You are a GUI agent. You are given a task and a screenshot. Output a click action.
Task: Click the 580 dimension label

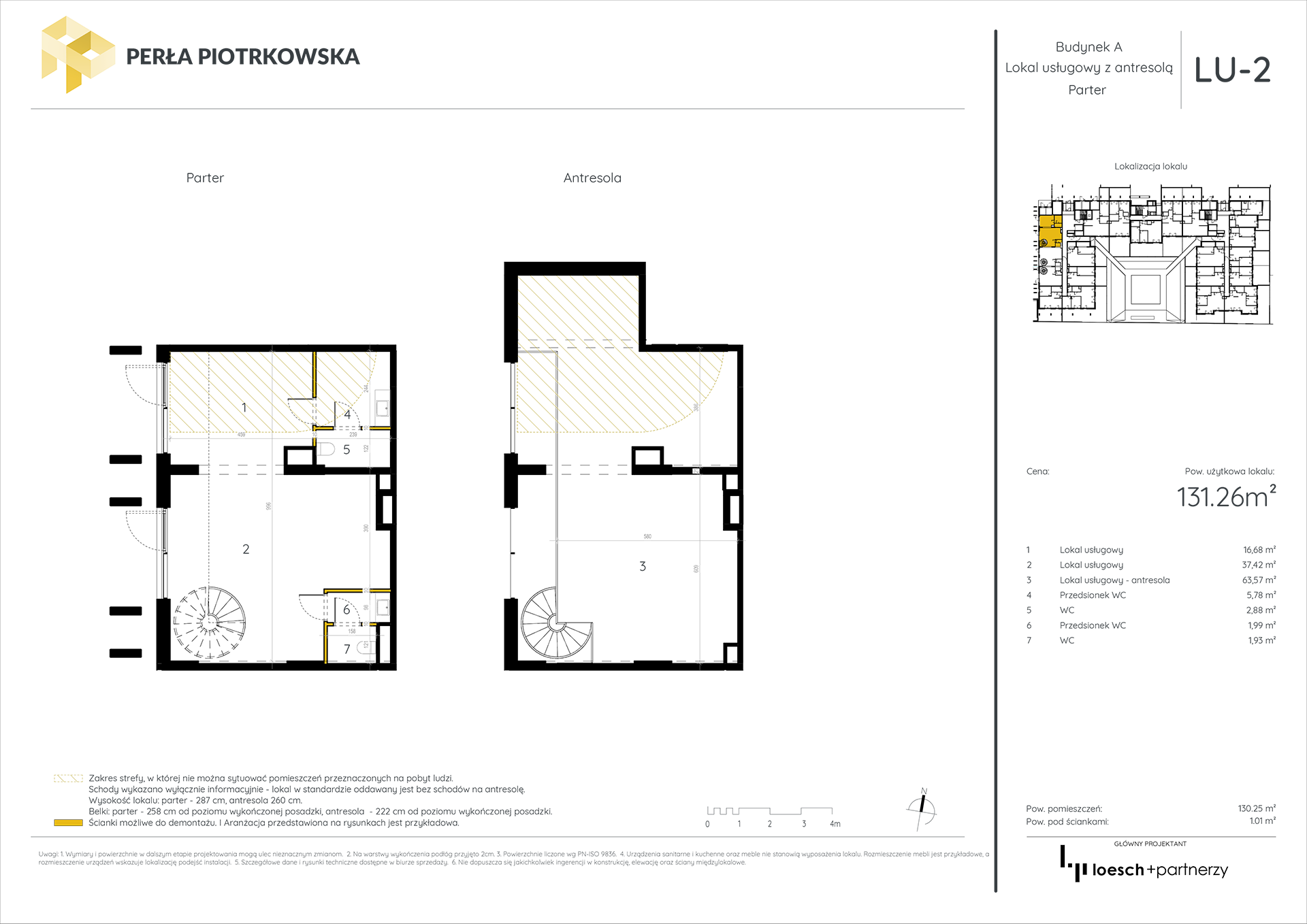(x=647, y=536)
